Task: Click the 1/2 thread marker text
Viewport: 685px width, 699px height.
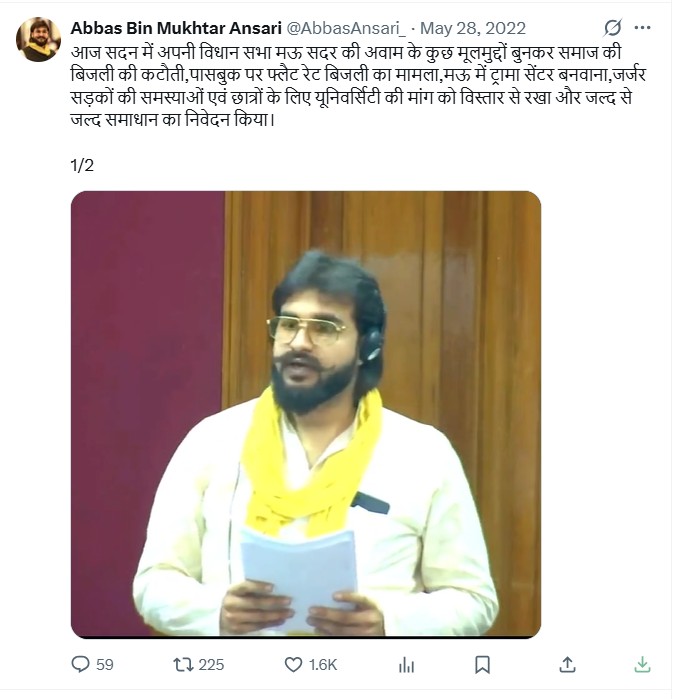Action: [82, 165]
